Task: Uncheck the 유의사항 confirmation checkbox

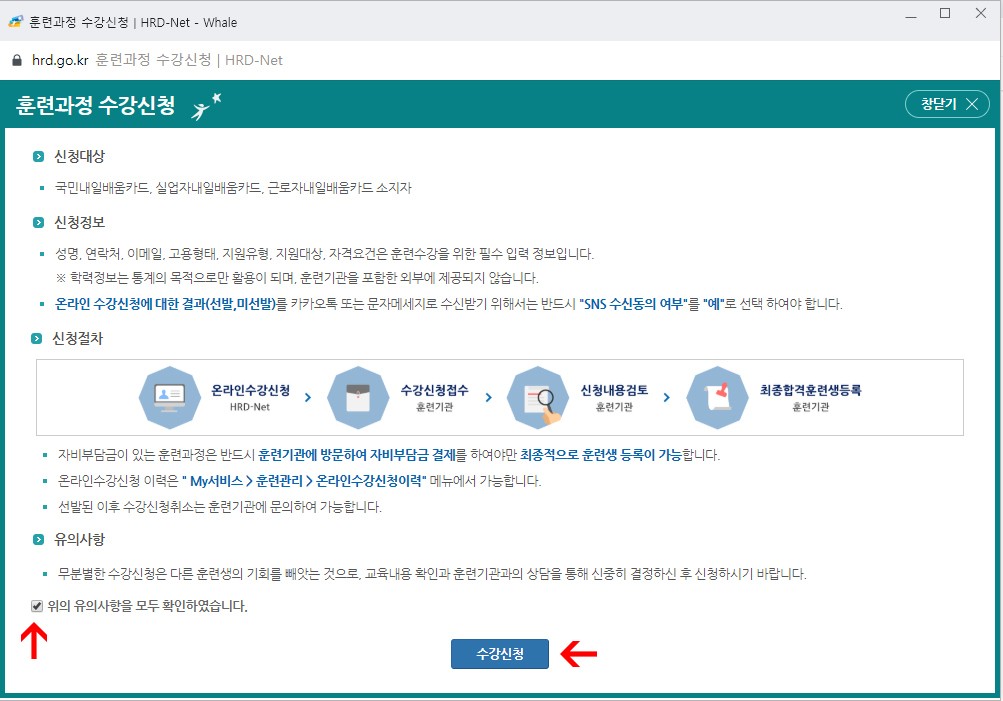Action: point(37,606)
